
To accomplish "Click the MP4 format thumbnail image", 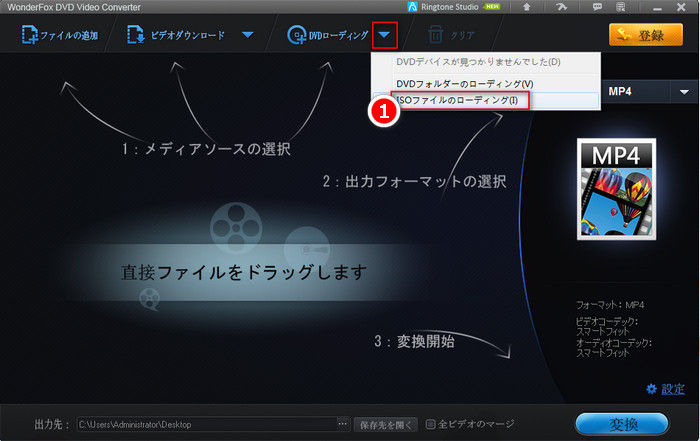I will click(x=617, y=189).
